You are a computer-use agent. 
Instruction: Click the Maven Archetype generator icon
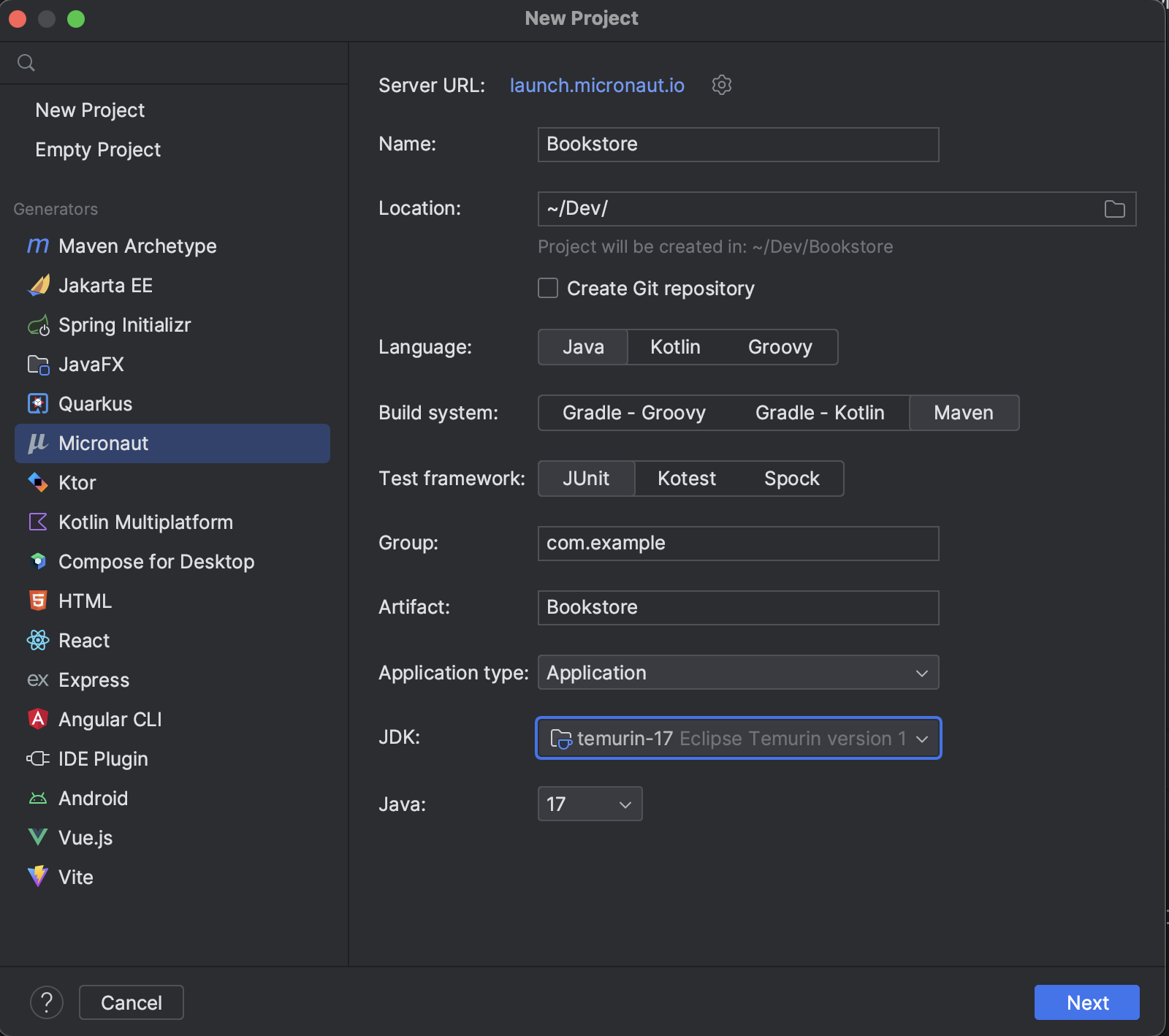point(38,246)
